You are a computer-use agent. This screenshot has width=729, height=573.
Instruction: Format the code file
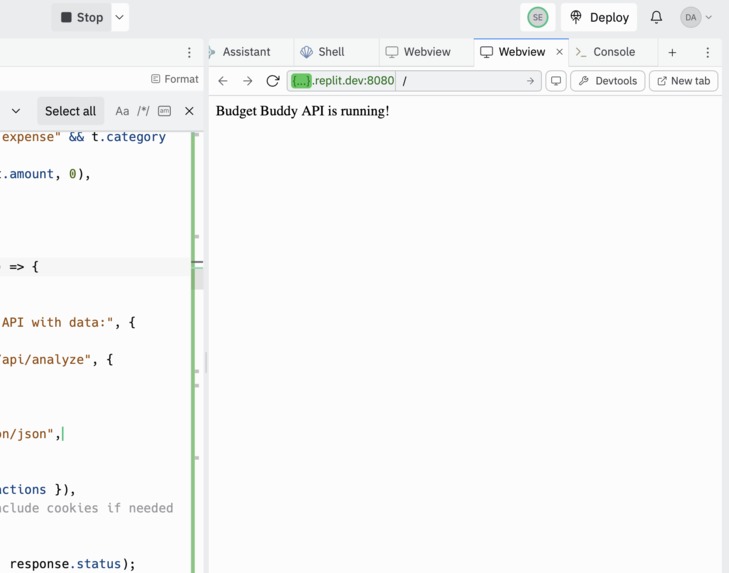[x=175, y=79]
